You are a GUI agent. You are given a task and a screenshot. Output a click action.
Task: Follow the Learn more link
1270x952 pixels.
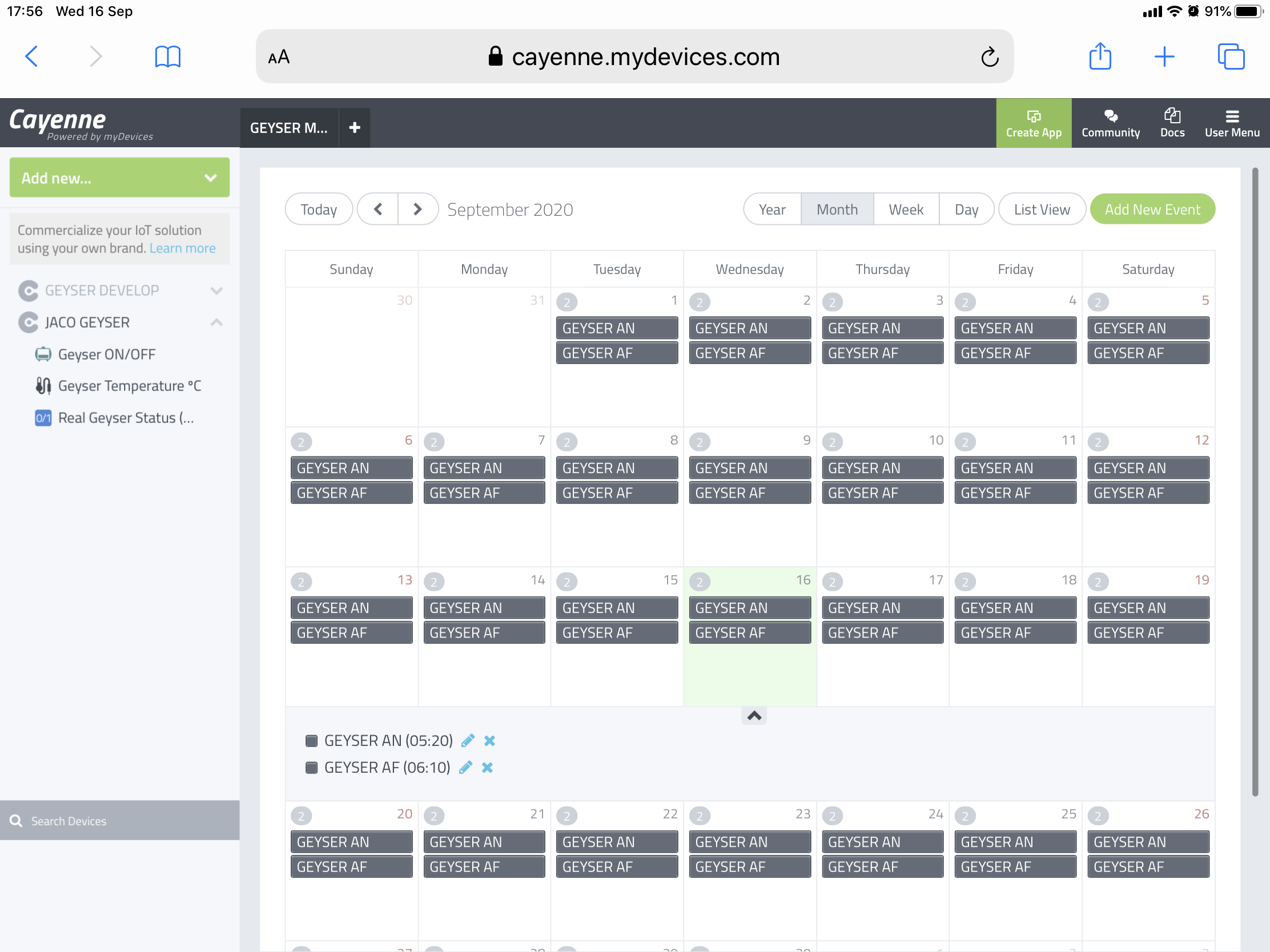[183, 248]
